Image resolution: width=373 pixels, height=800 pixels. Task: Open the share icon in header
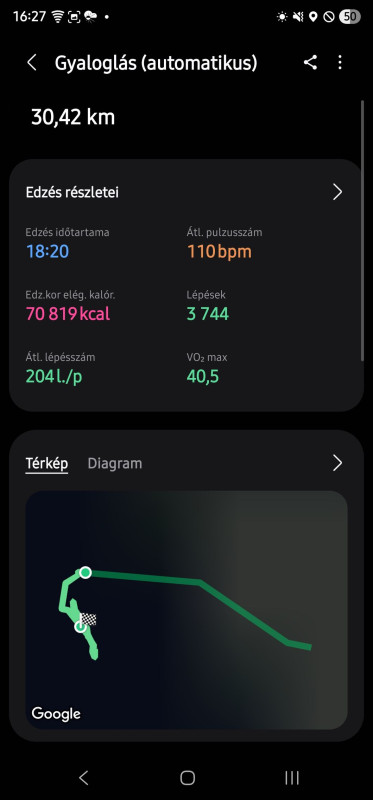click(x=310, y=63)
